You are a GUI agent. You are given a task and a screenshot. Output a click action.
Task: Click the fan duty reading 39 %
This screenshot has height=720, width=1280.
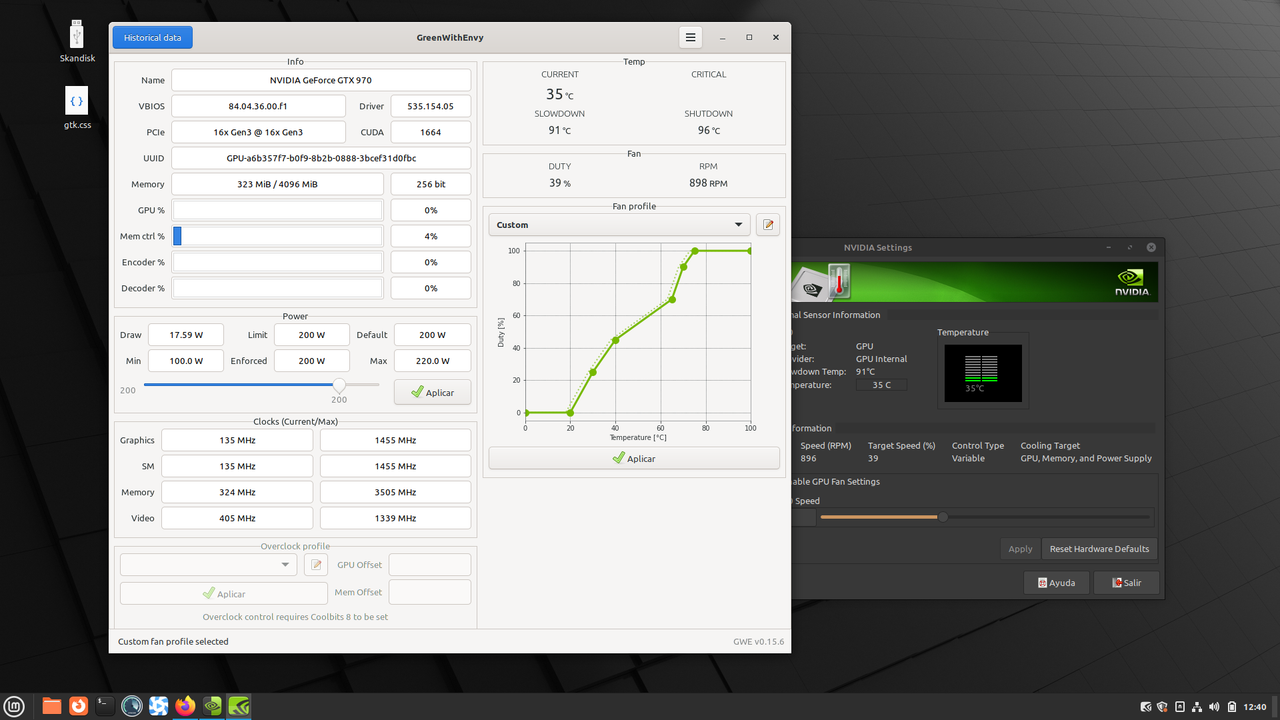560,183
